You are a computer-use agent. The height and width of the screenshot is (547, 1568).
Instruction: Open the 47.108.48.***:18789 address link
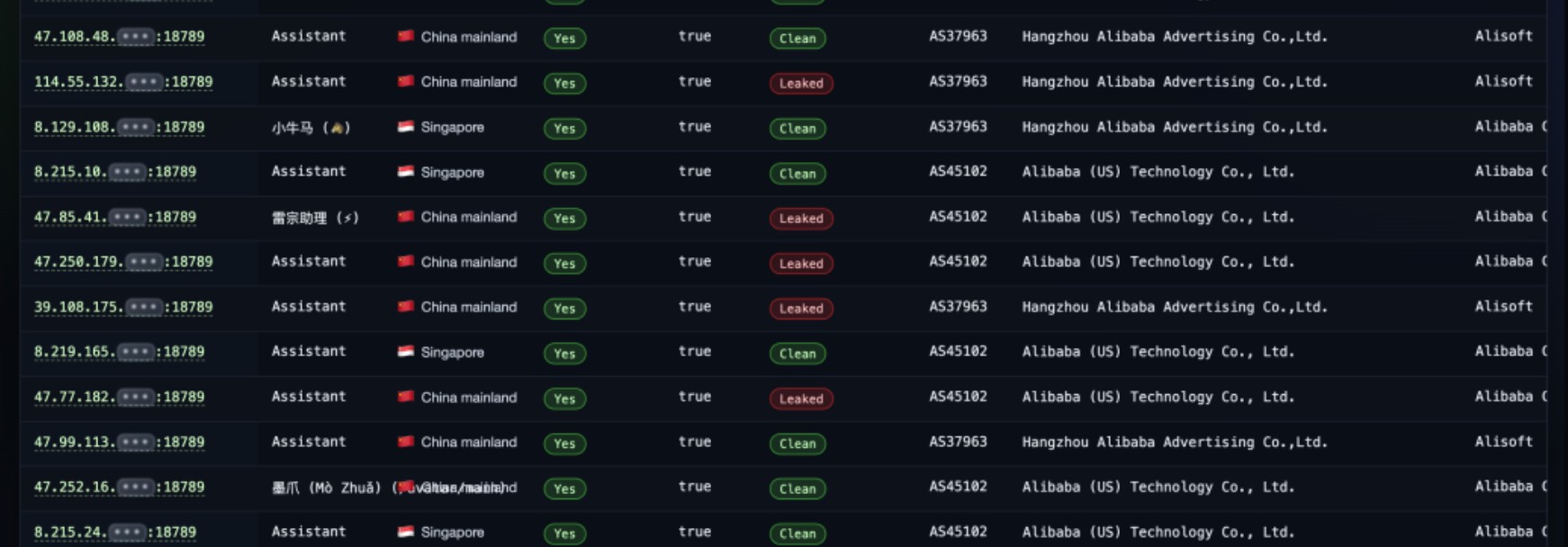(119, 37)
